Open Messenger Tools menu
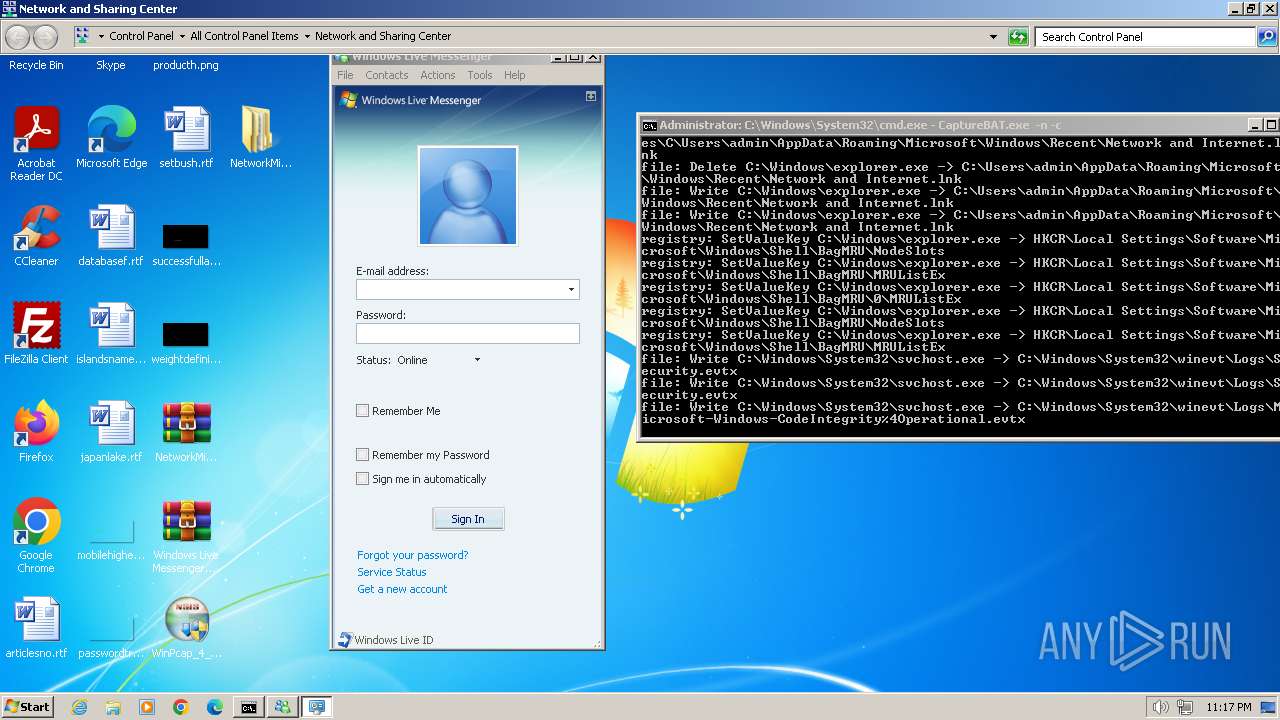The width and height of the screenshot is (1280, 720). (x=480, y=75)
